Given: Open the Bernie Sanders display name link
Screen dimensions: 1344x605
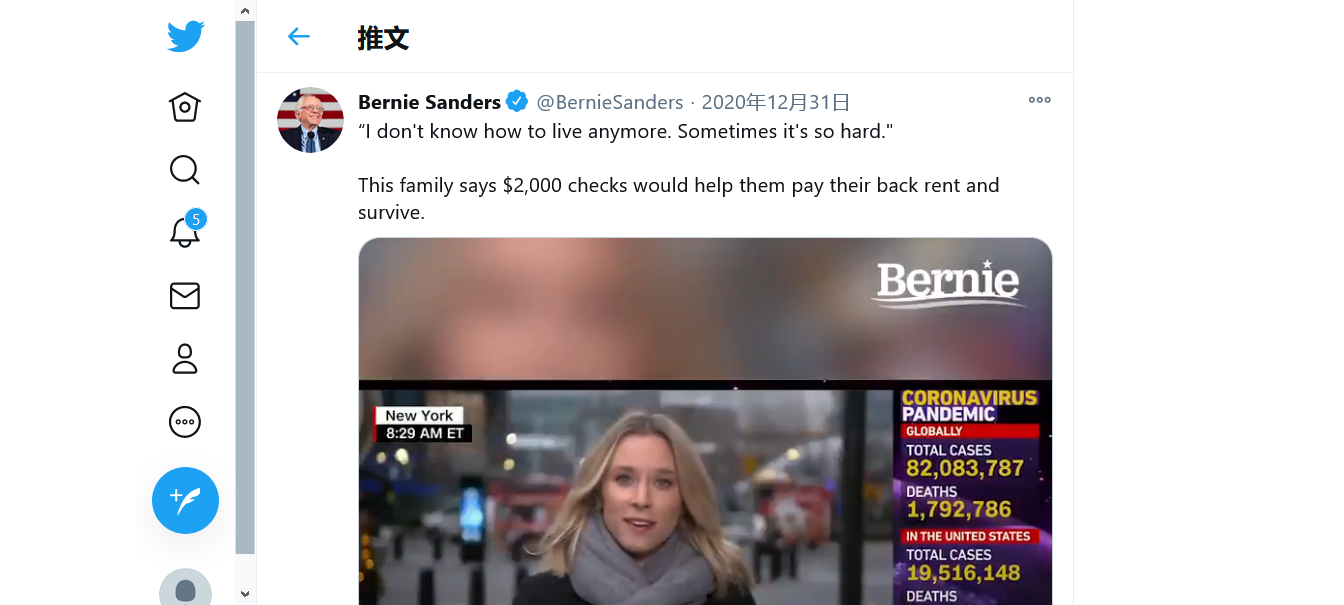Looking at the screenshot, I should click(429, 102).
